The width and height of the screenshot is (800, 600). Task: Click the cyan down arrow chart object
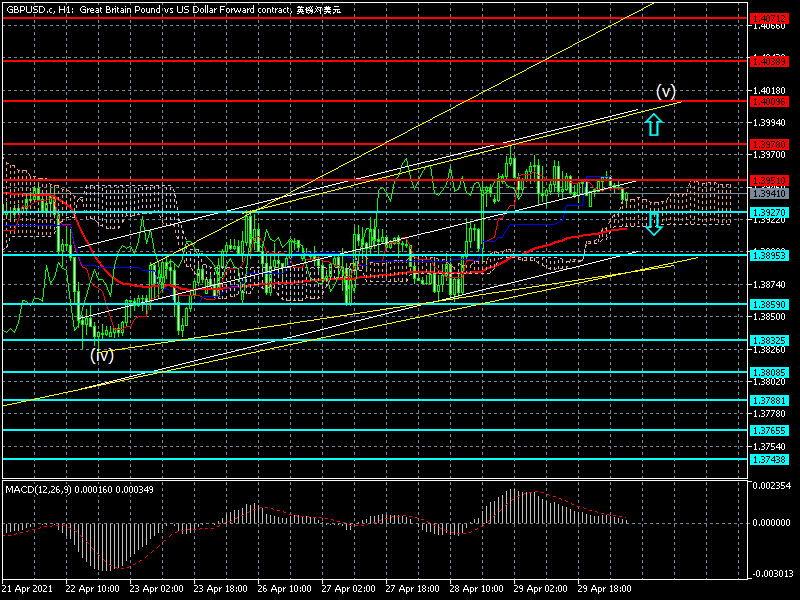[654, 224]
